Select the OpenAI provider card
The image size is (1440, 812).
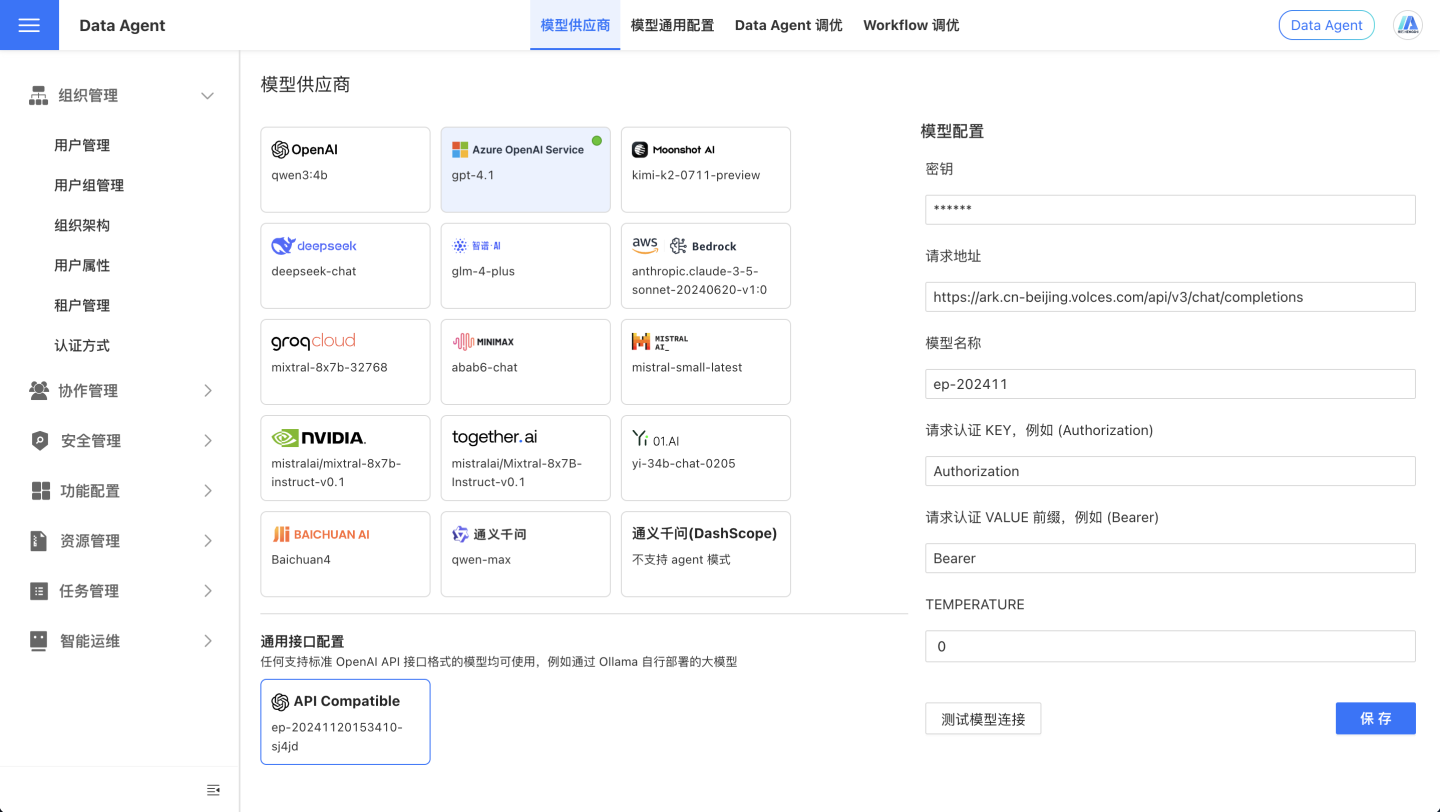(x=345, y=169)
